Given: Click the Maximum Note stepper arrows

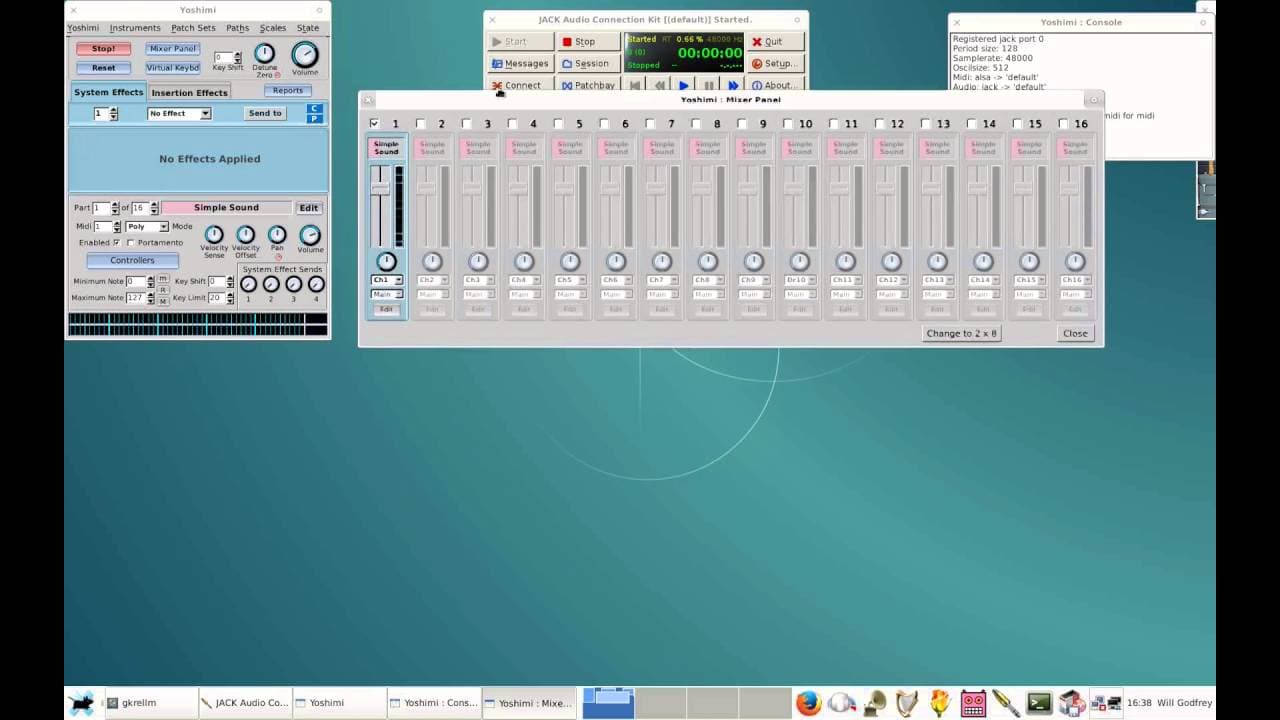Looking at the screenshot, I should coord(151,298).
